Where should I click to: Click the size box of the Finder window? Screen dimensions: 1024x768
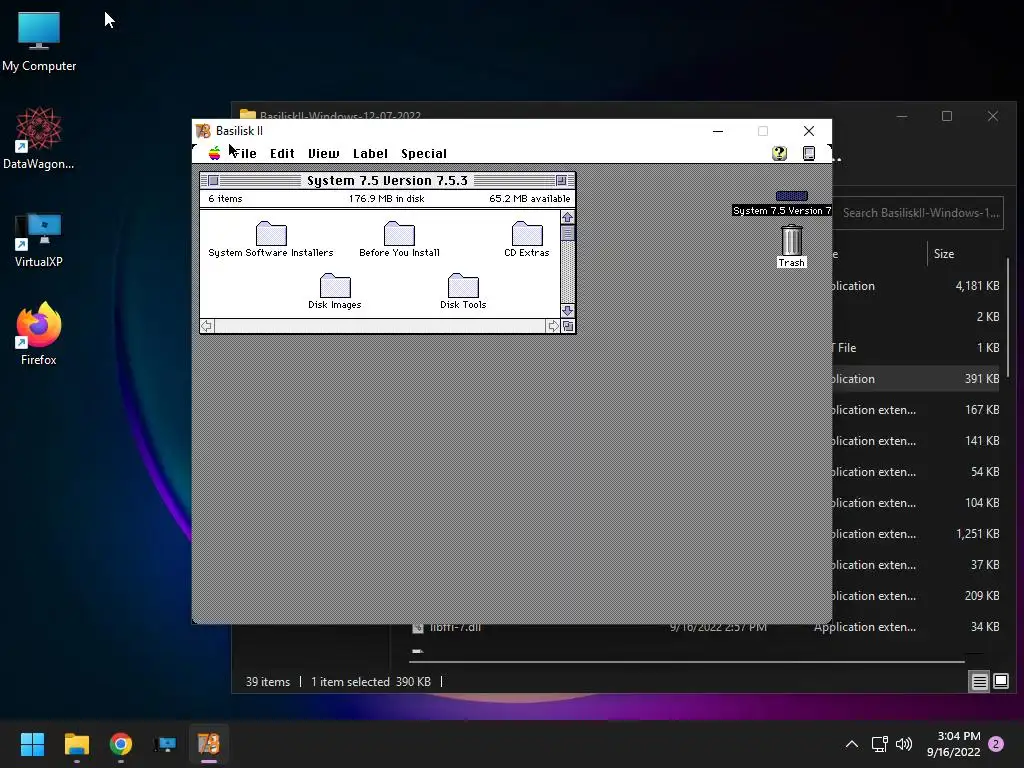coord(568,326)
